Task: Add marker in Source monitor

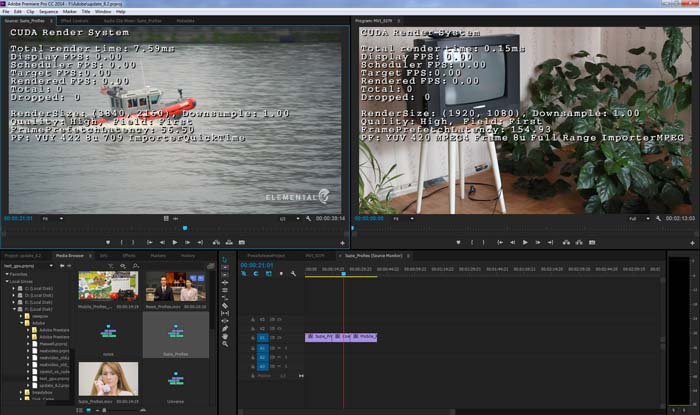Action: tap(108, 242)
